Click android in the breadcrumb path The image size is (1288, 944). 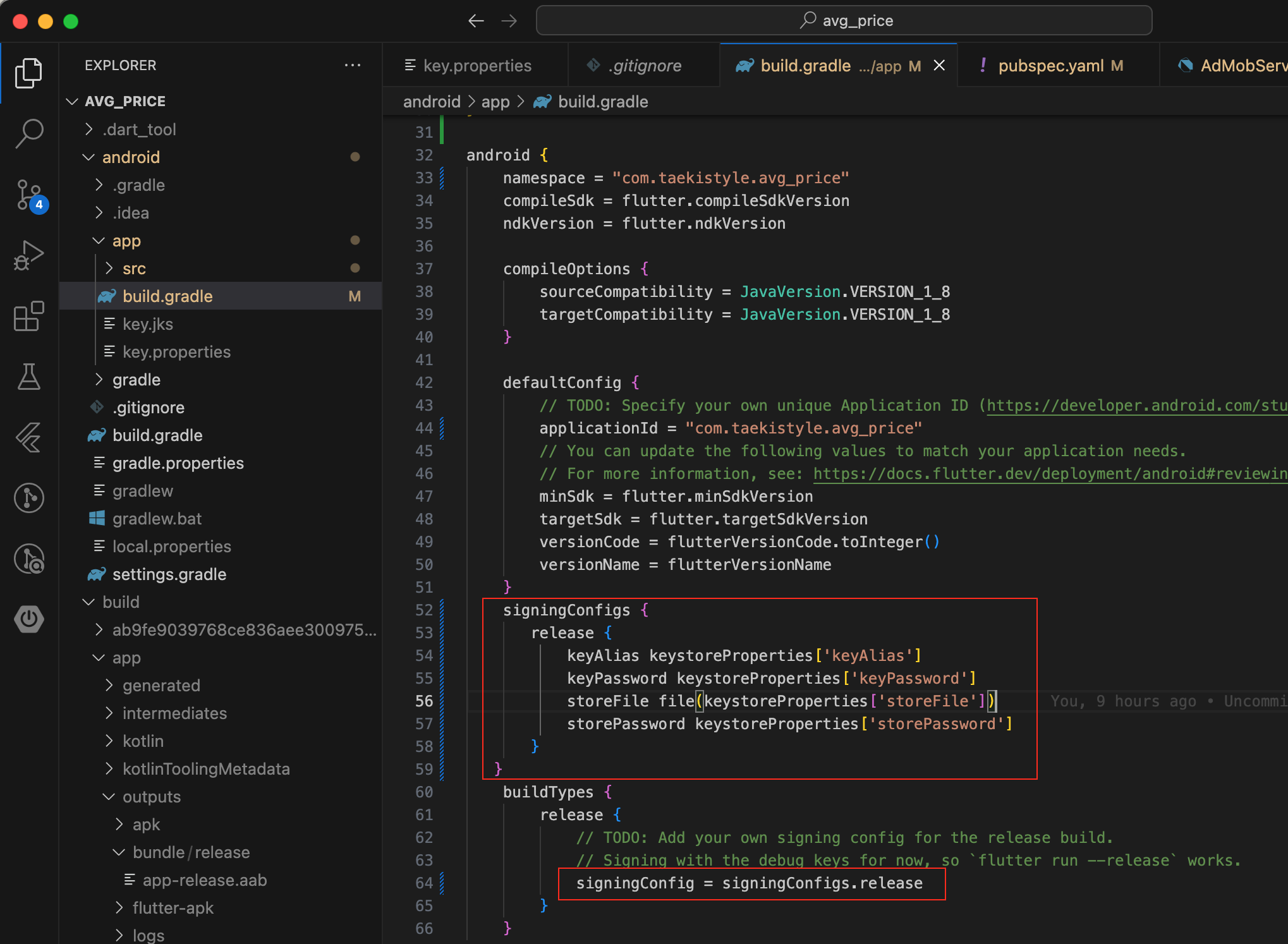coord(432,102)
